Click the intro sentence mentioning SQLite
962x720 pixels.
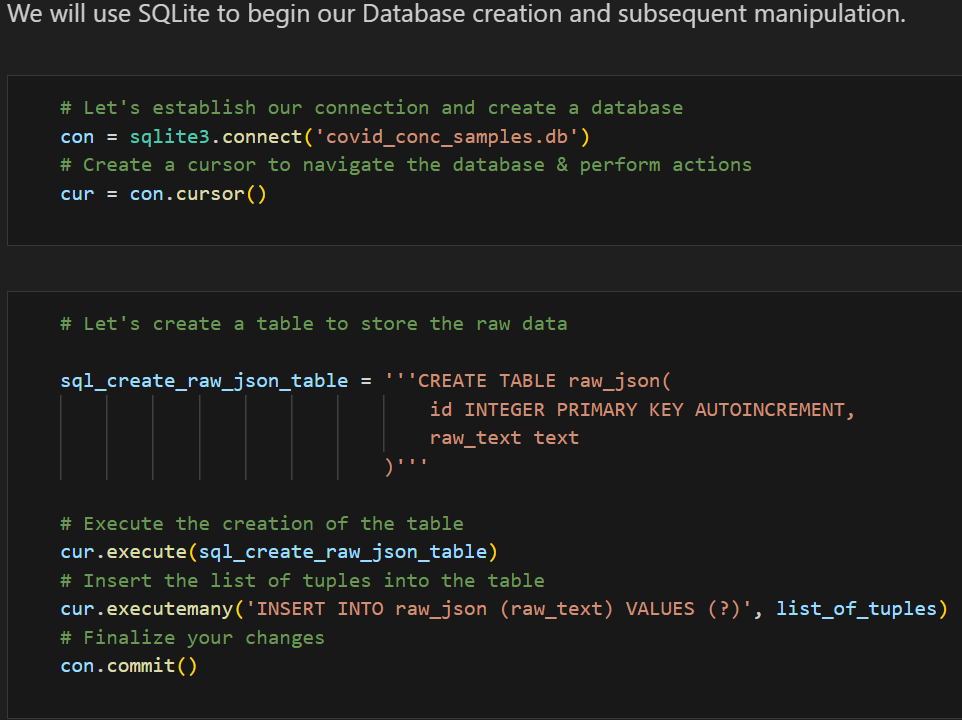point(455,17)
